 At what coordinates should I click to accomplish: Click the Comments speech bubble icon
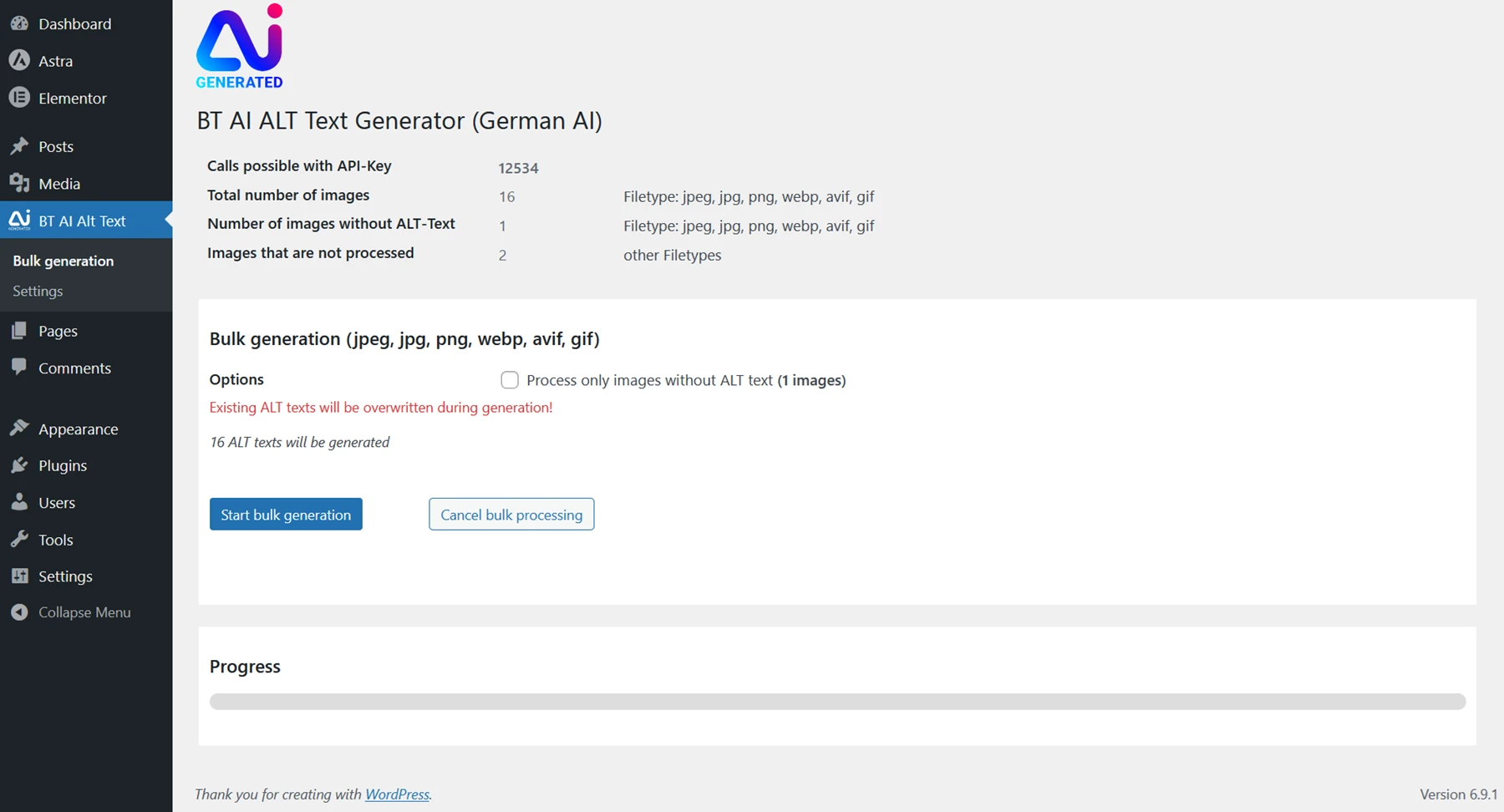coord(20,368)
